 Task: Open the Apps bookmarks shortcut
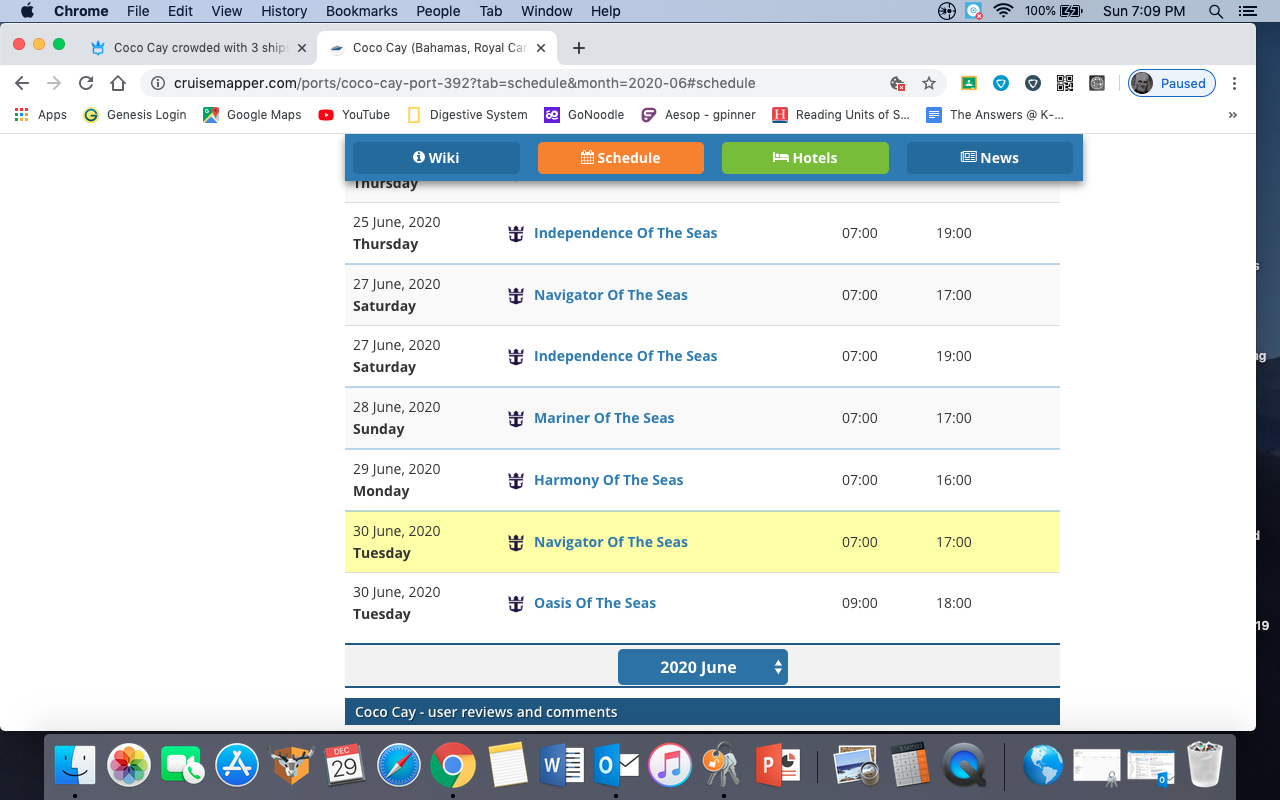(x=41, y=115)
